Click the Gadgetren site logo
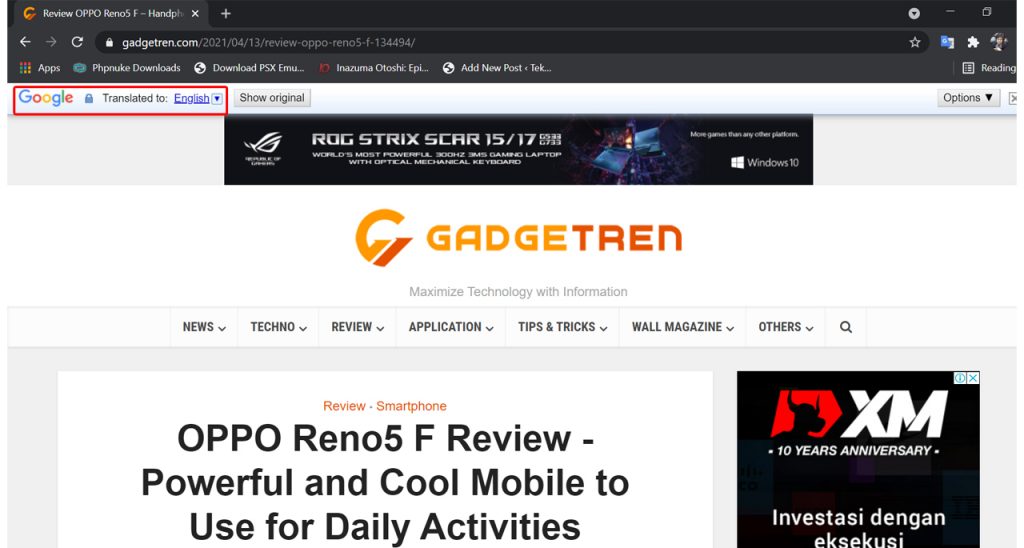 (x=518, y=237)
